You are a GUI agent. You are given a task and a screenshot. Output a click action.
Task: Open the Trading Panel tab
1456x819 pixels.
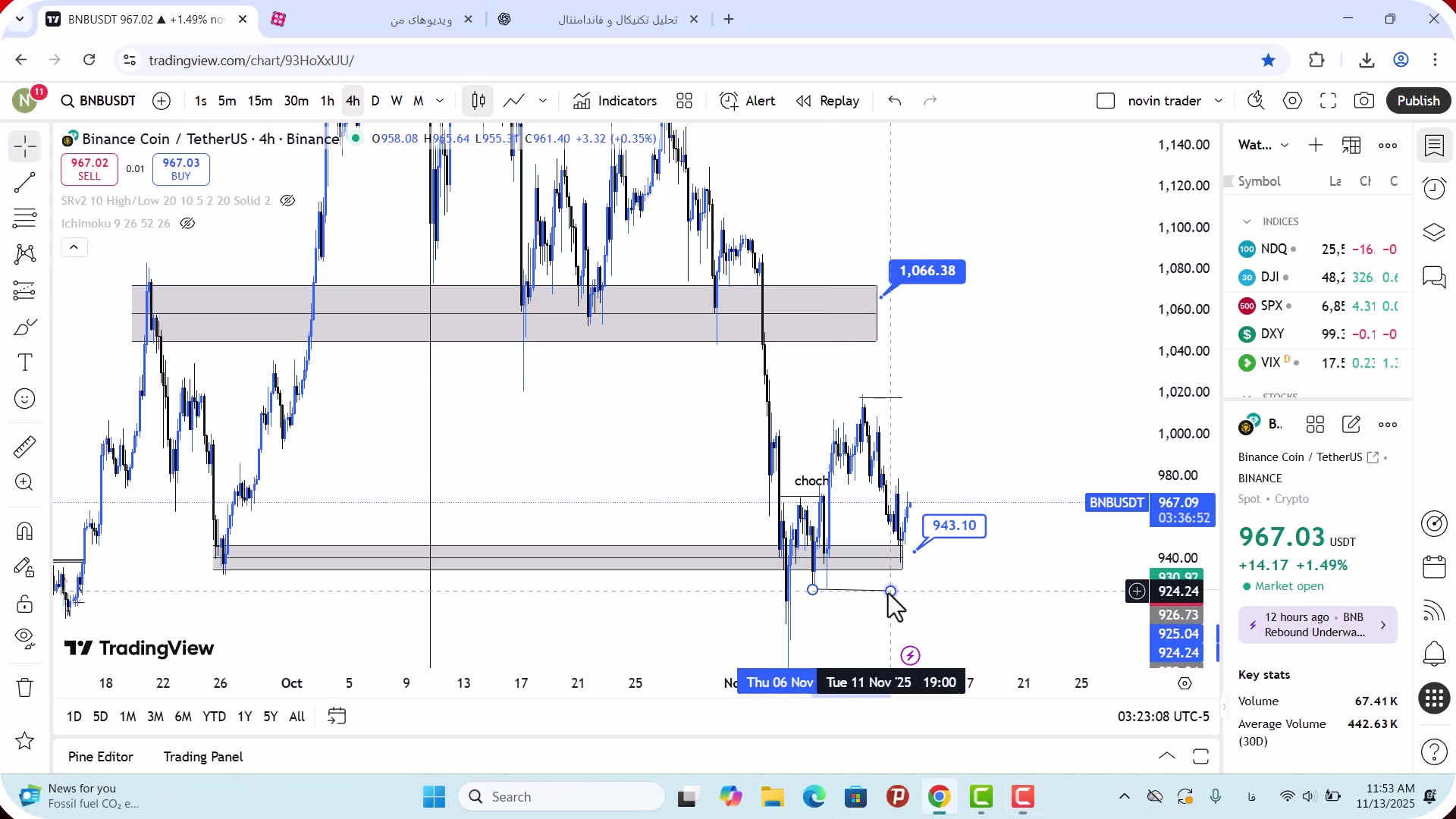[202, 757]
